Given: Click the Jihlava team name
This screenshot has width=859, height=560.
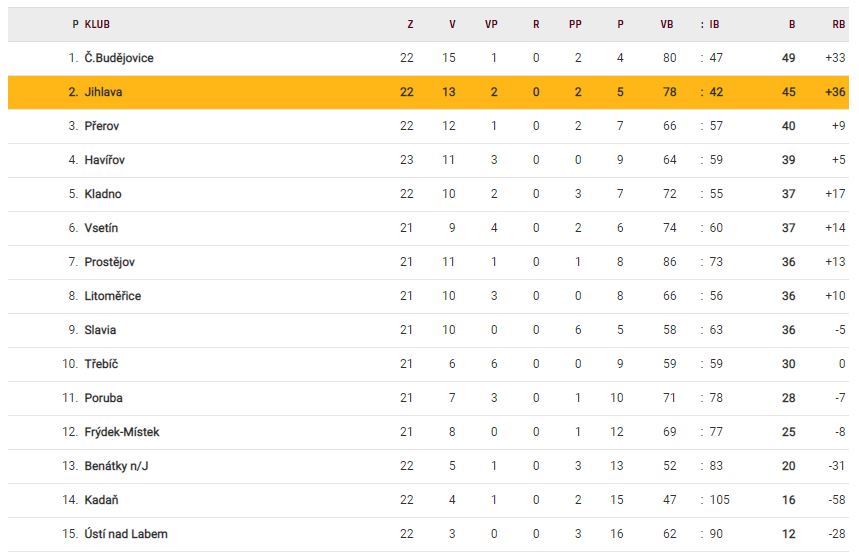Looking at the screenshot, I should [x=103, y=92].
